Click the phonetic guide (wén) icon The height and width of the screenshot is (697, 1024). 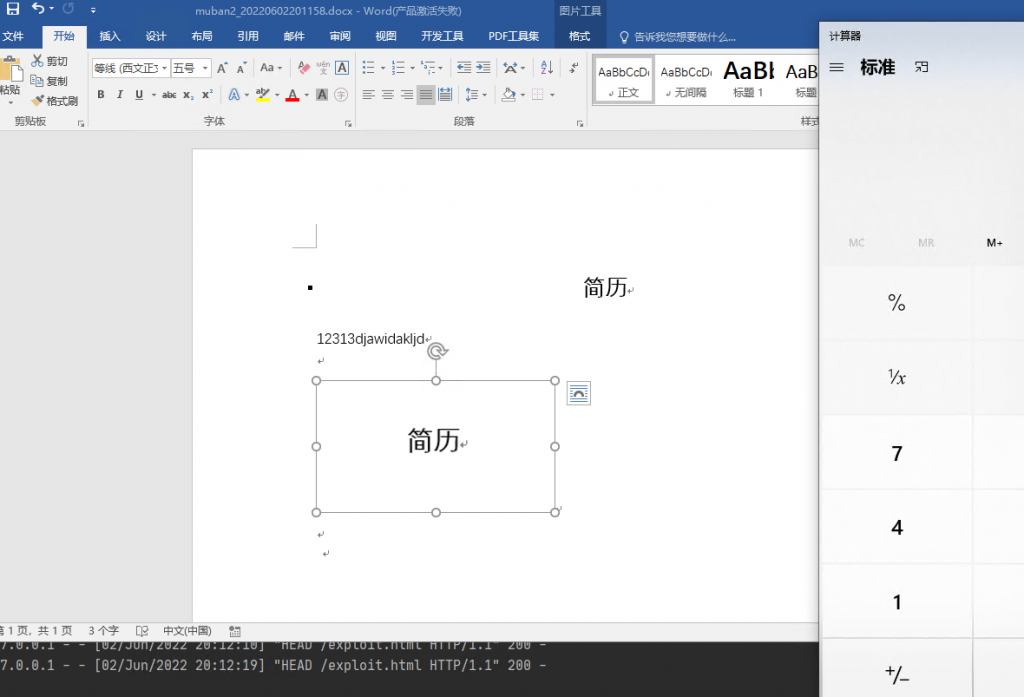click(323, 67)
